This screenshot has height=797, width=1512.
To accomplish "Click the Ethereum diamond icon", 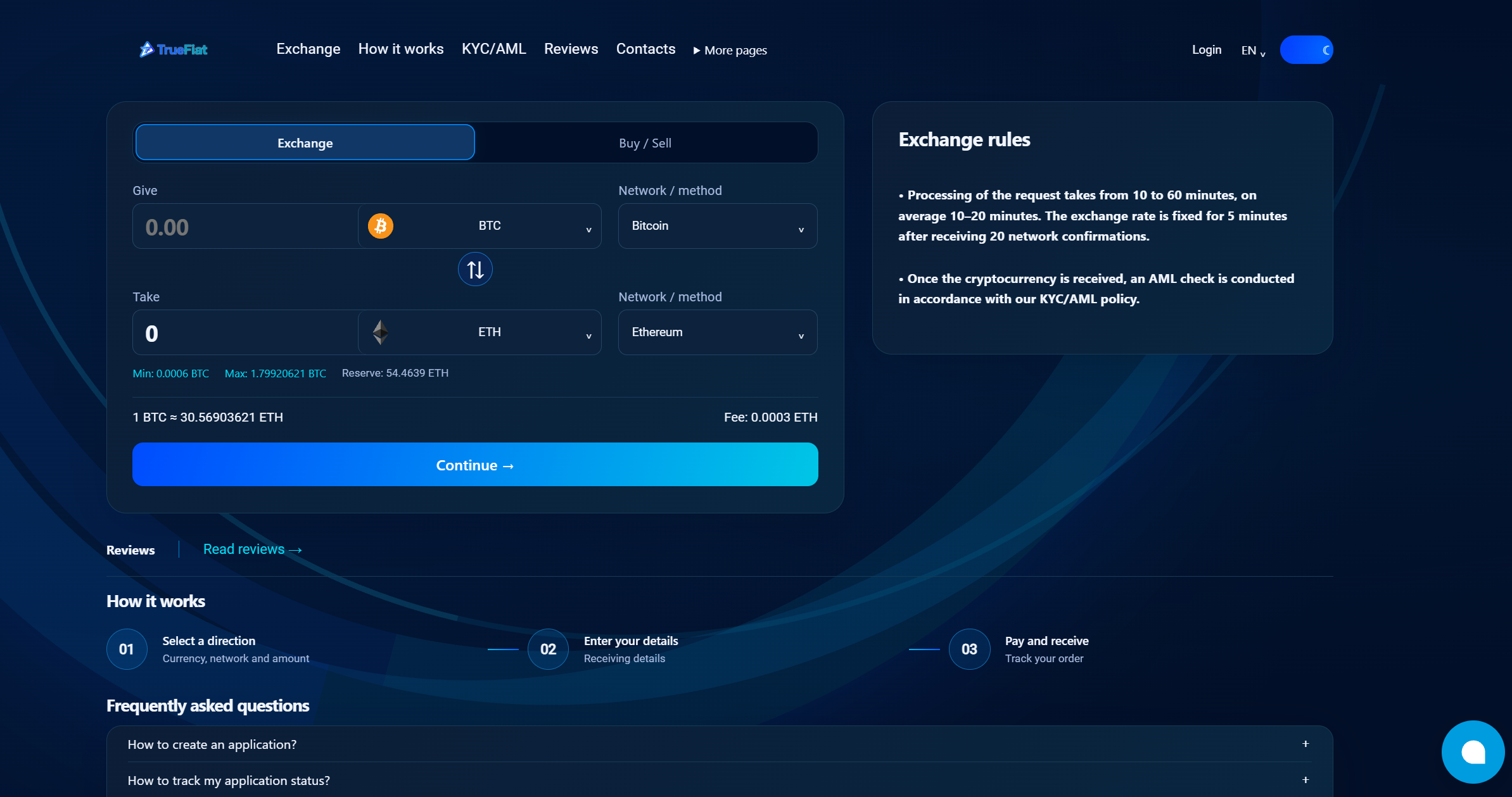I will pyautogui.click(x=381, y=332).
